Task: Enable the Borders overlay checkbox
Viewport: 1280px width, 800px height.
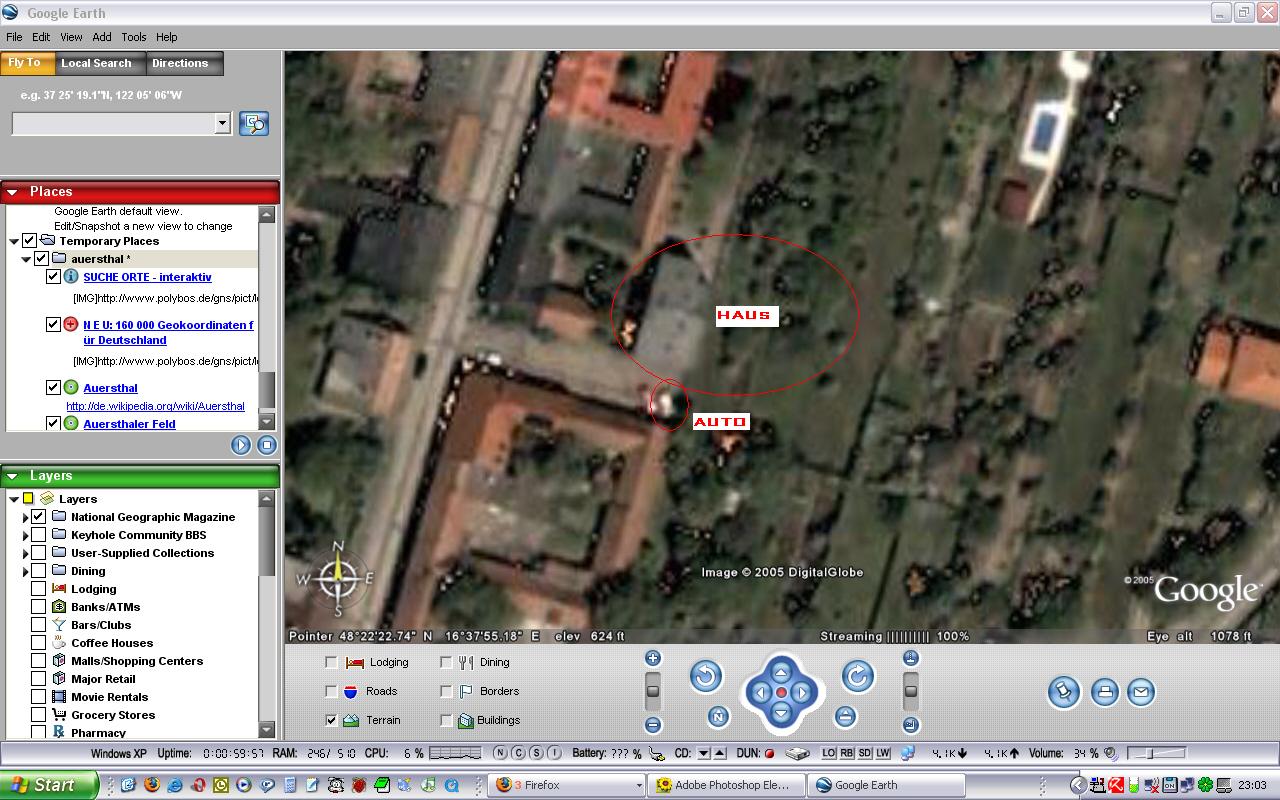Action: point(446,691)
